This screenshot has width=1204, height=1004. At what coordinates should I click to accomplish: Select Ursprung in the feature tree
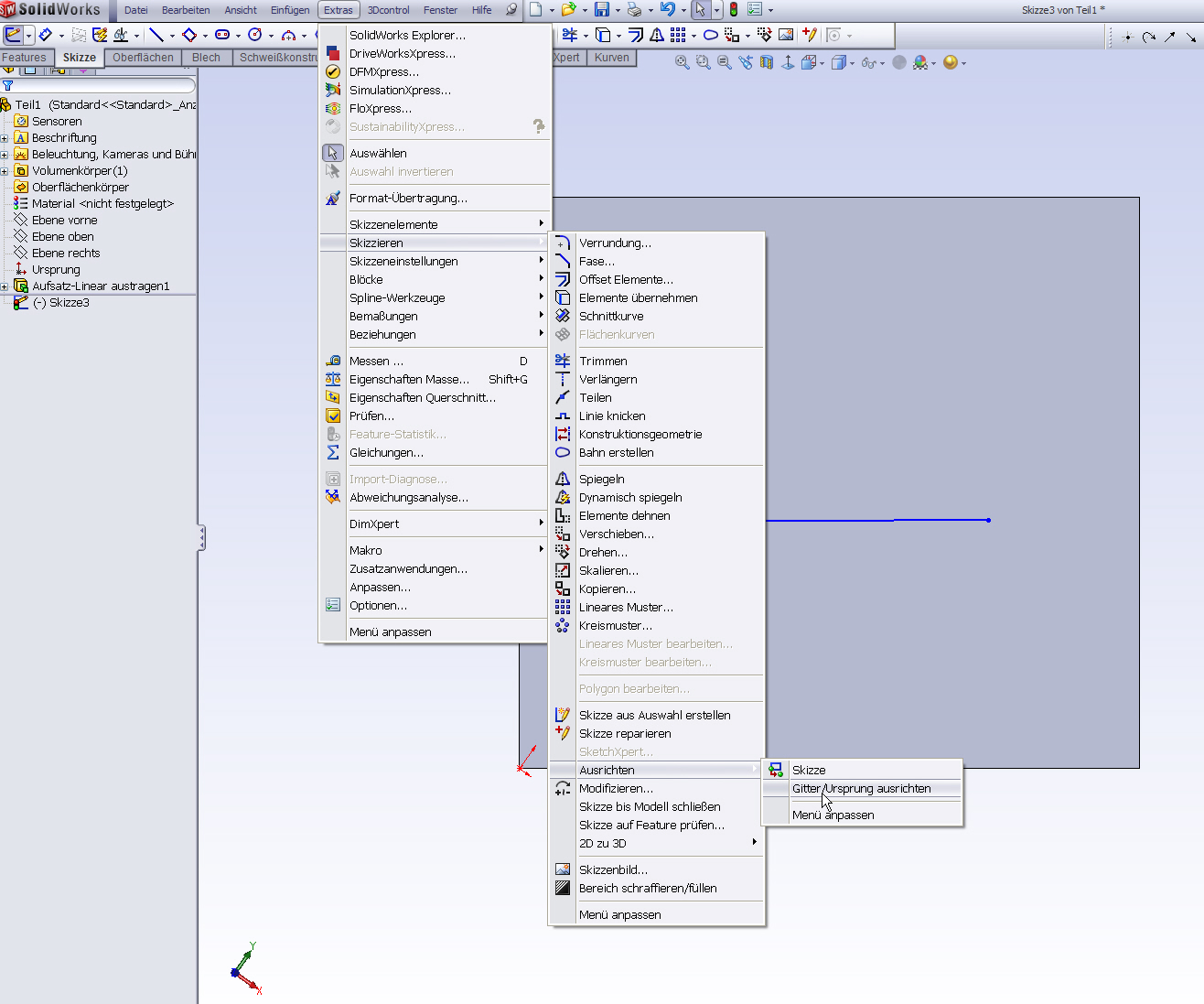point(56,269)
